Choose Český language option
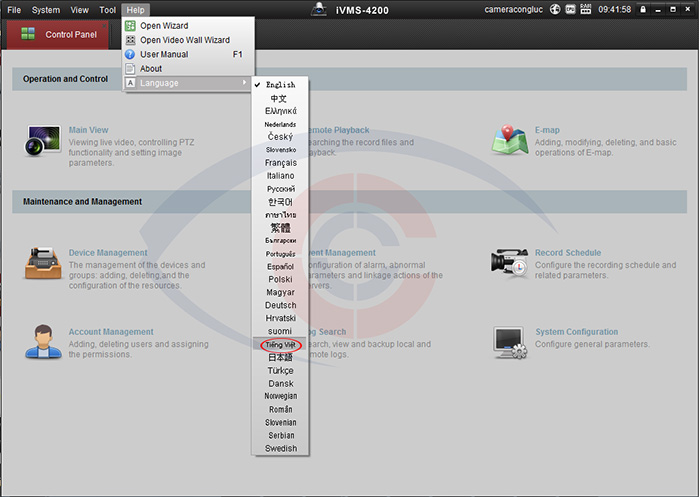The image size is (700, 497). [x=280, y=137]
